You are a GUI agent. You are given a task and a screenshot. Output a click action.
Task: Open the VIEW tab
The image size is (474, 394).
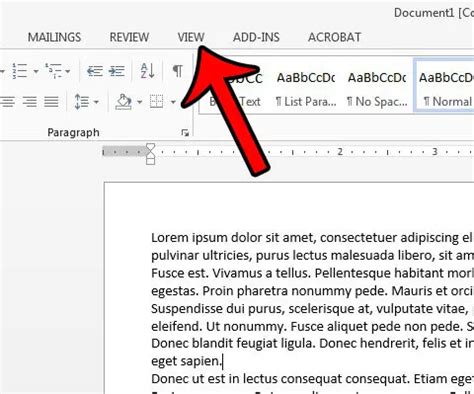(x=191, y=37)
